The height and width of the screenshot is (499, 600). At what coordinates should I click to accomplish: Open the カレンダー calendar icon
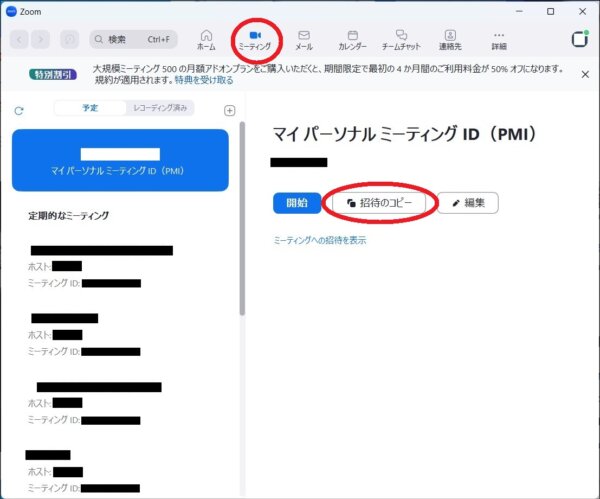(352, 35)
